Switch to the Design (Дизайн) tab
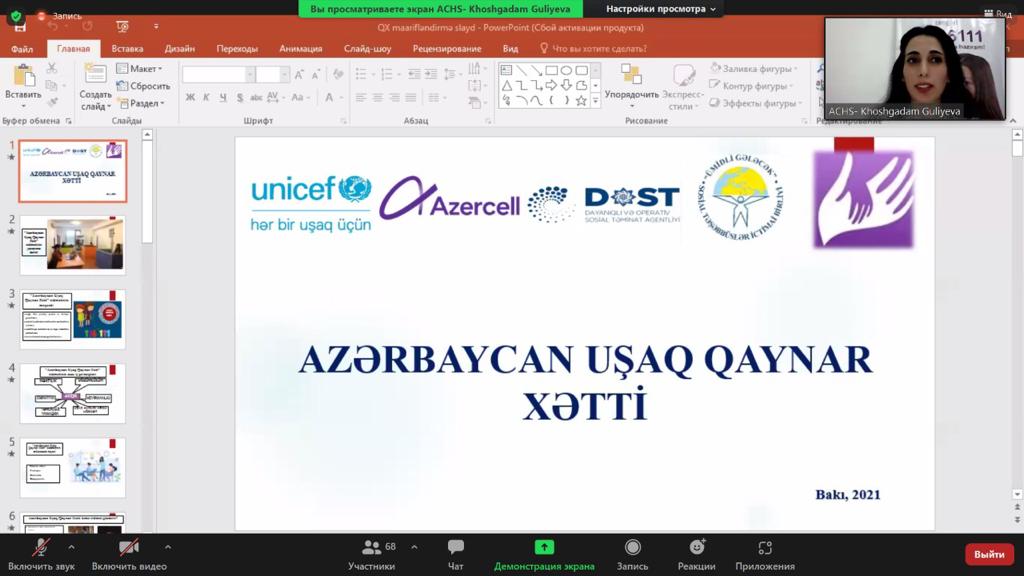This screenshot has width=1024, height=576. pyautogui.click(x=180, y=49)
